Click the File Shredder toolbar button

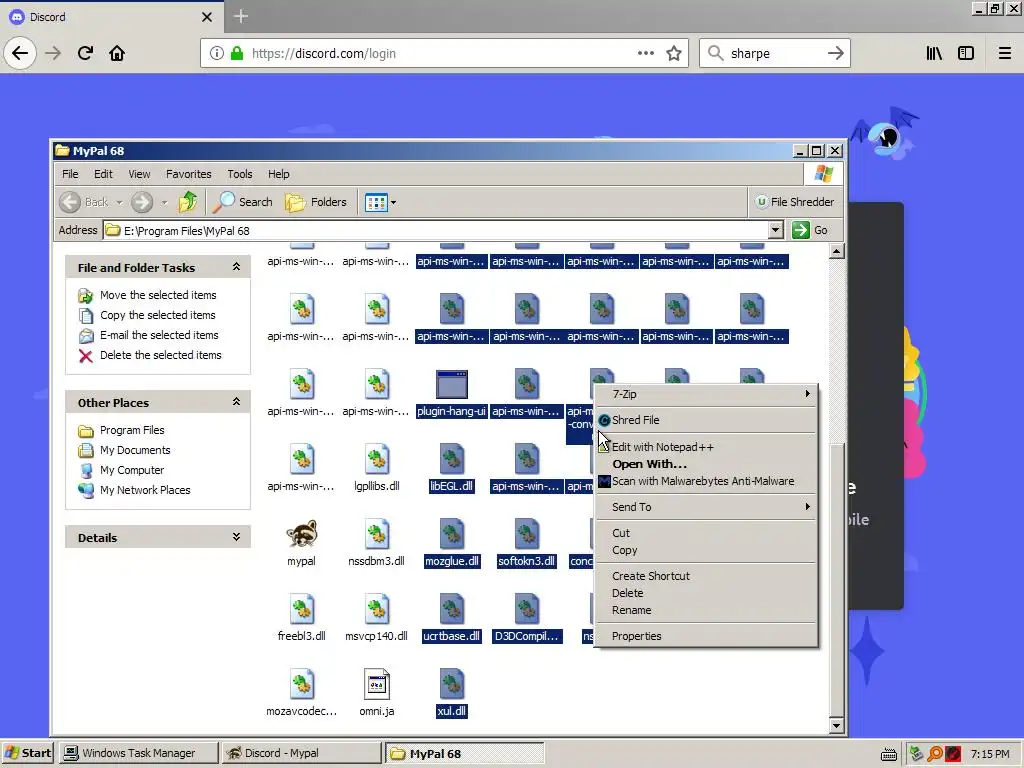[794, 202]
